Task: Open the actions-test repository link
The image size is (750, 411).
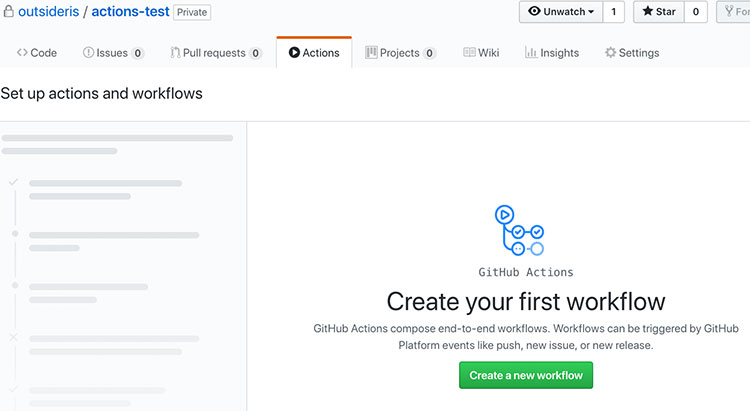Action: click(130, 11)
